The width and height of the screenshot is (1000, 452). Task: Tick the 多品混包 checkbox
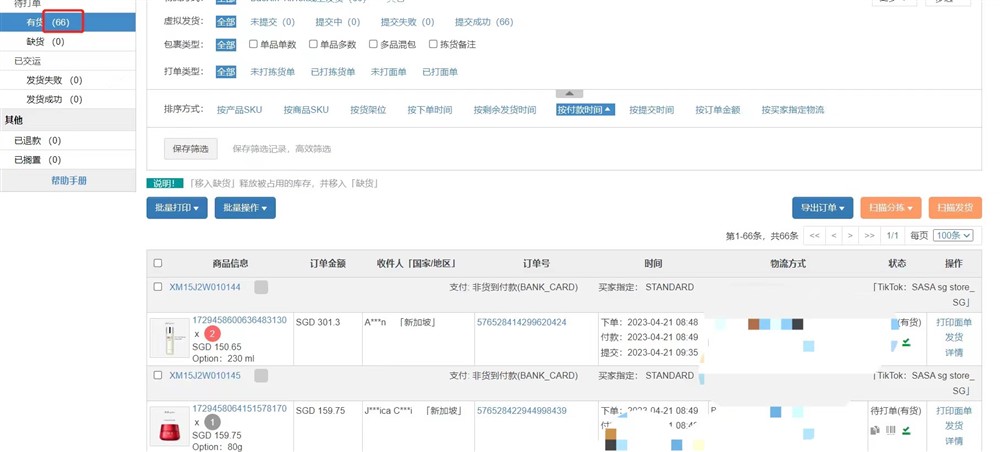tap(373, 44)
